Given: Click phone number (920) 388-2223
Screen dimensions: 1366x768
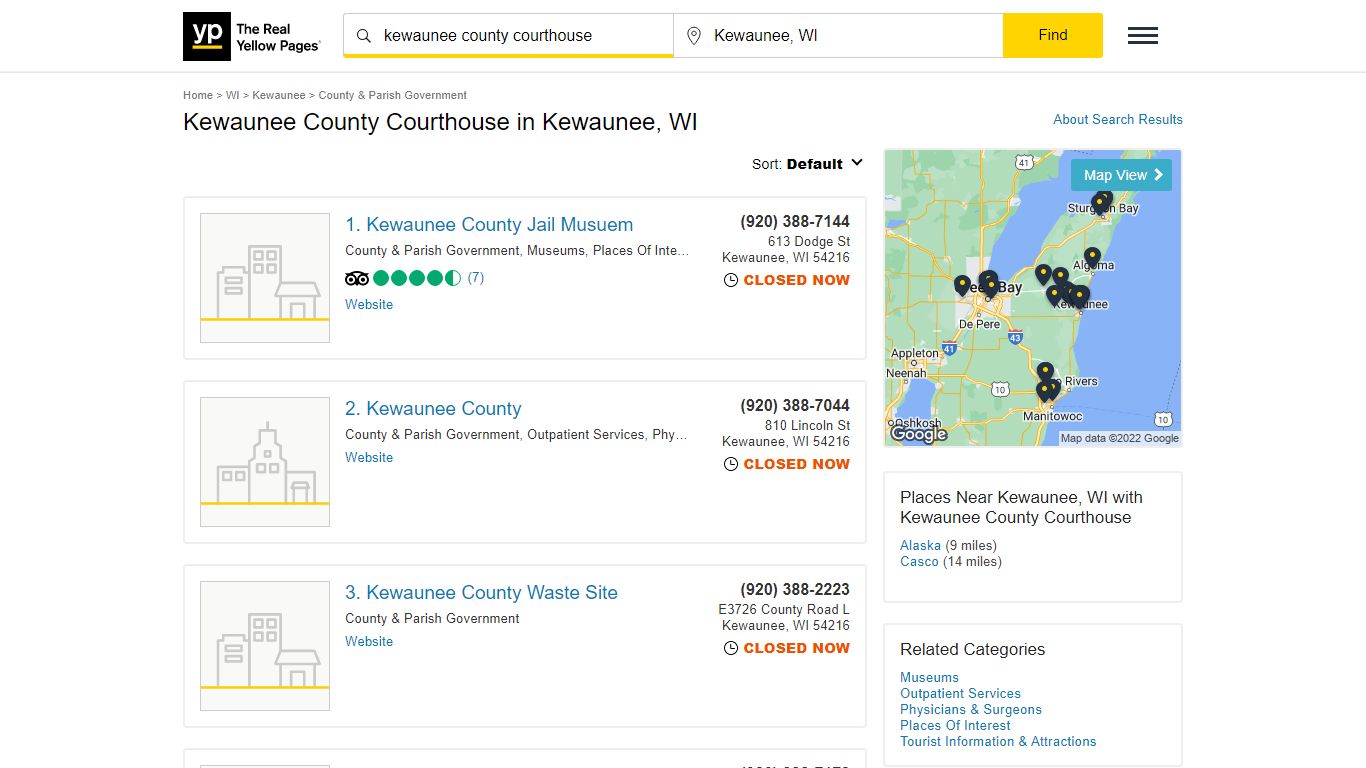Looking at the screenshot, I should click(x=795, y=590).
